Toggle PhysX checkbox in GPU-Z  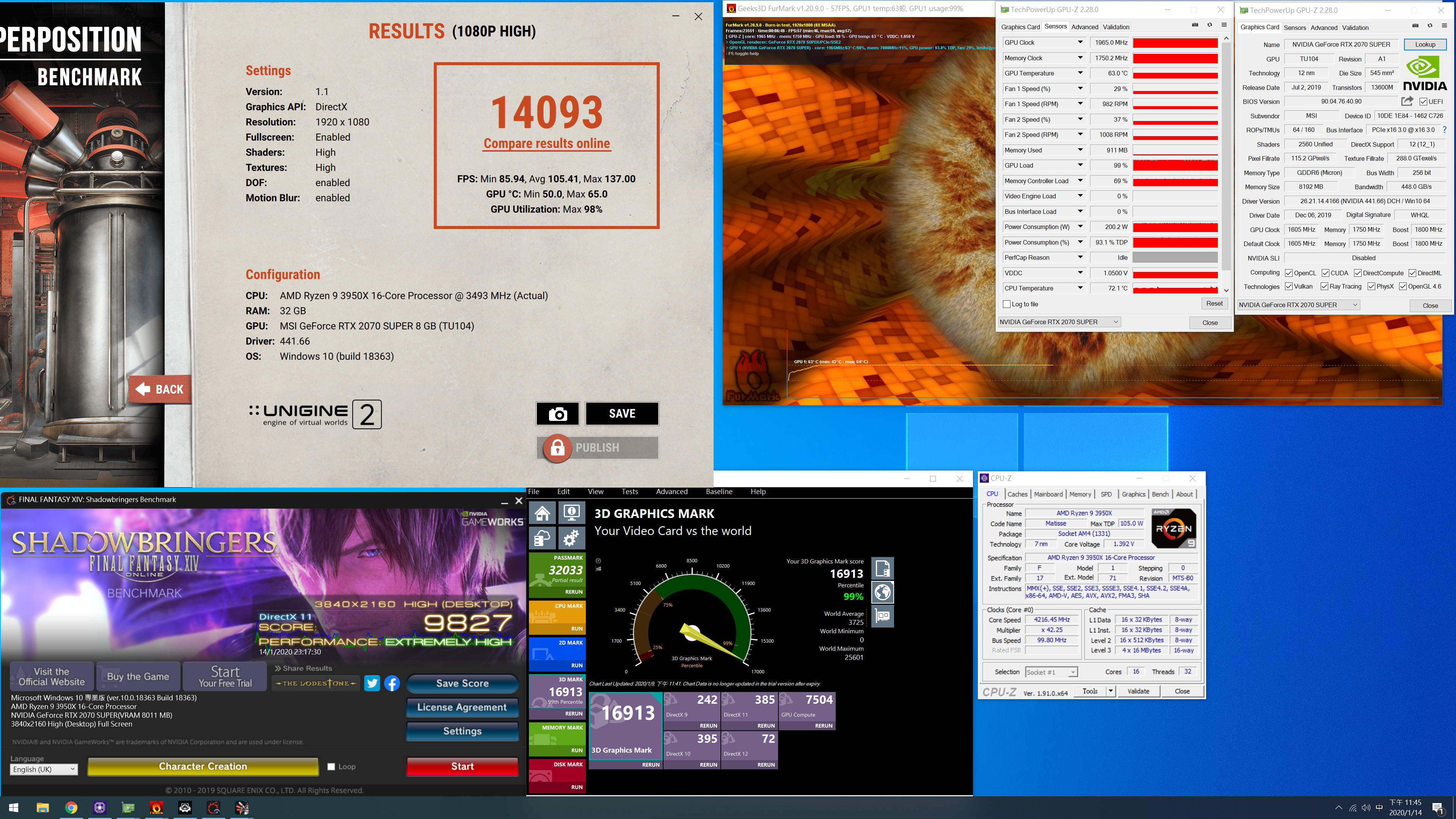(1371, 287)
